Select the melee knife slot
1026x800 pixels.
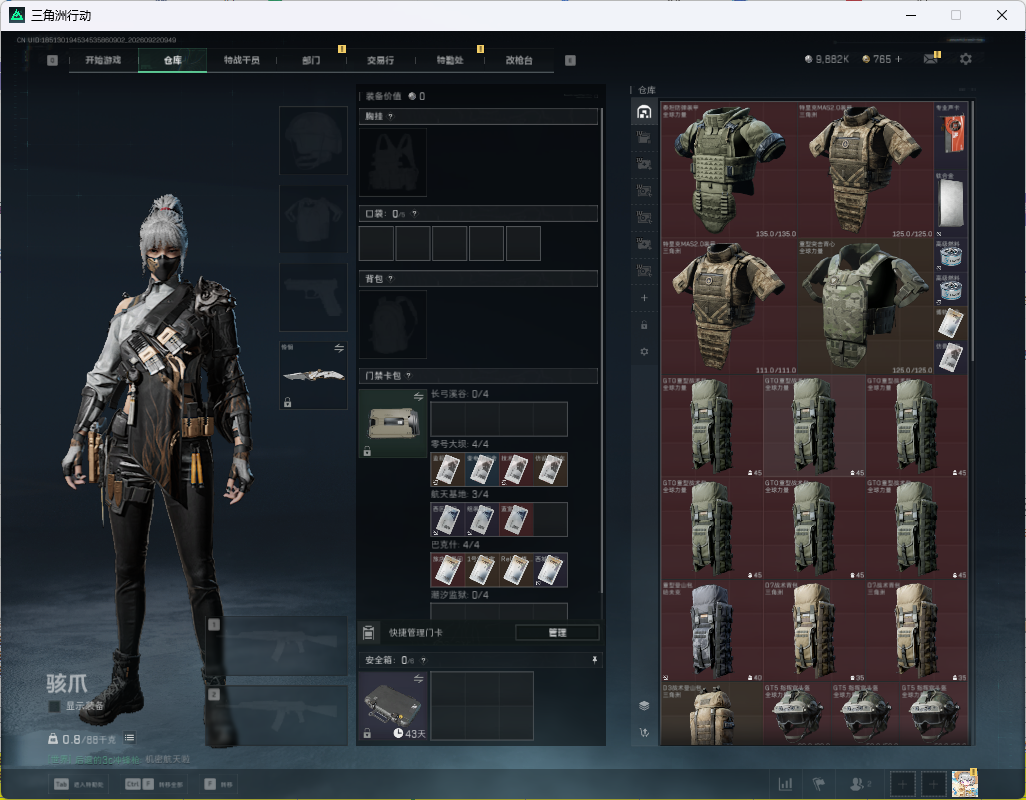(x=313, y=375)
